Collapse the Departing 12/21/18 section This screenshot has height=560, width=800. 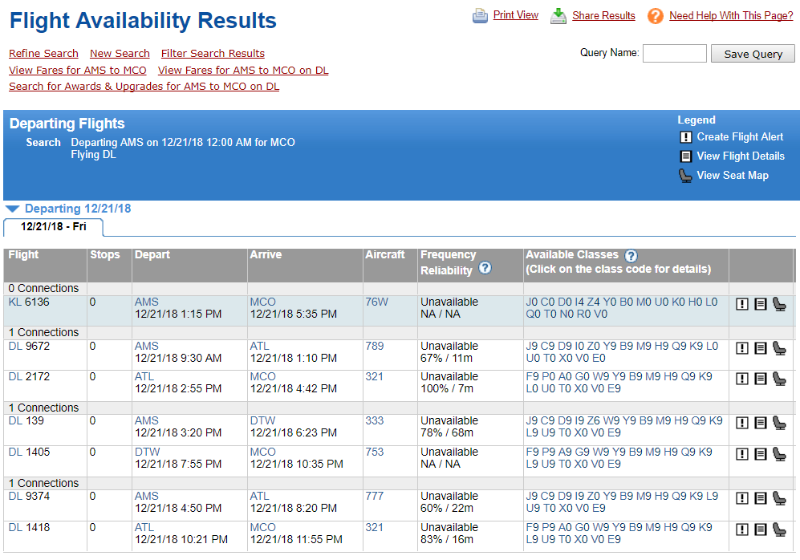point(12,209)
